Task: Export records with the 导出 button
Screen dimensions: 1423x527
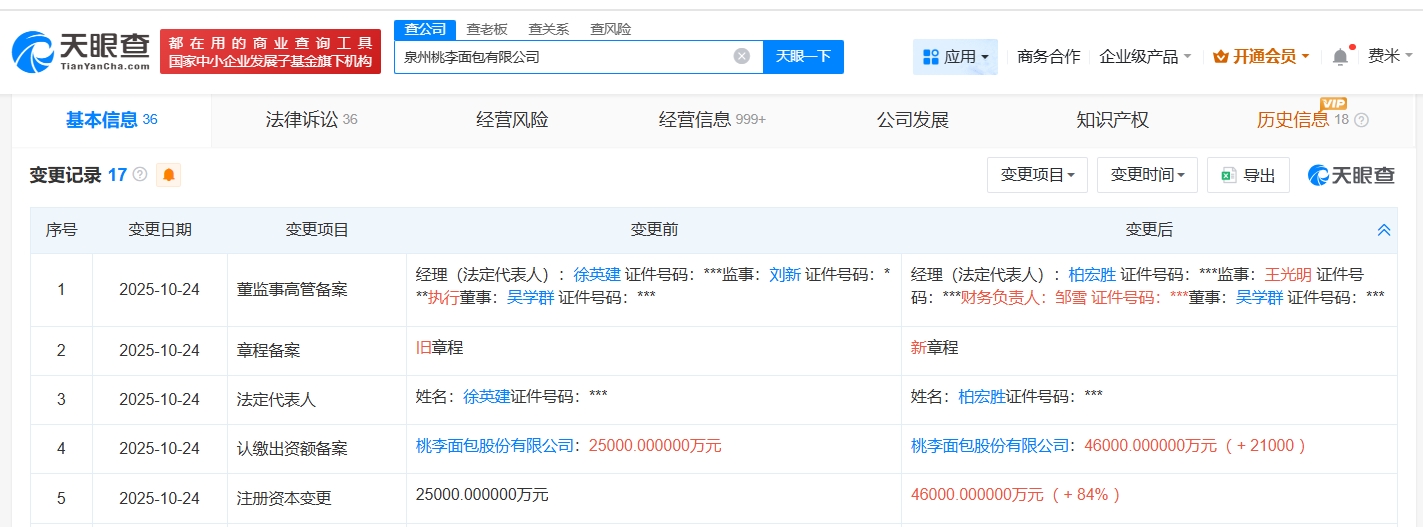Action: [1248, 175]
